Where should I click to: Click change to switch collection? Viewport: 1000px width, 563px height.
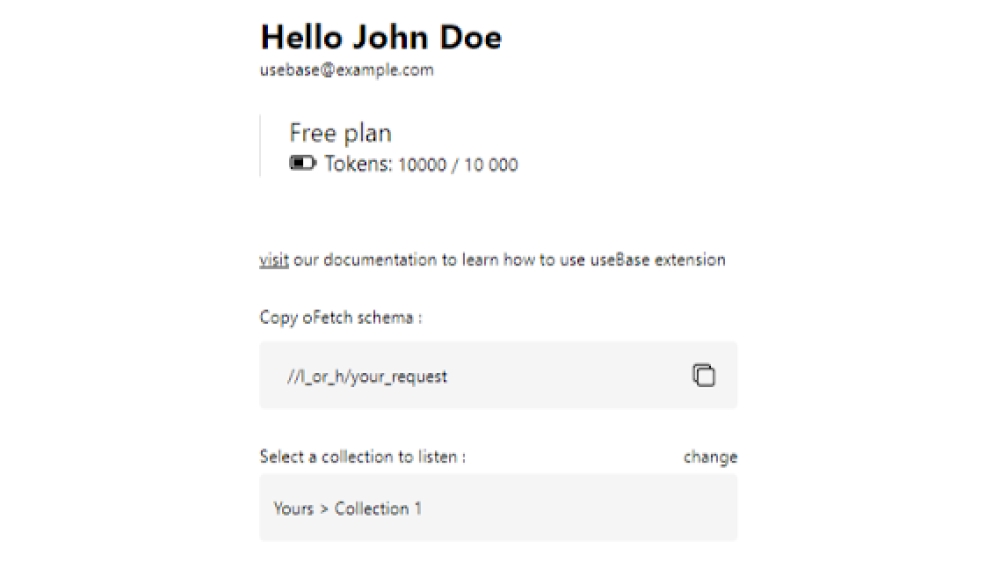point(710,457)
